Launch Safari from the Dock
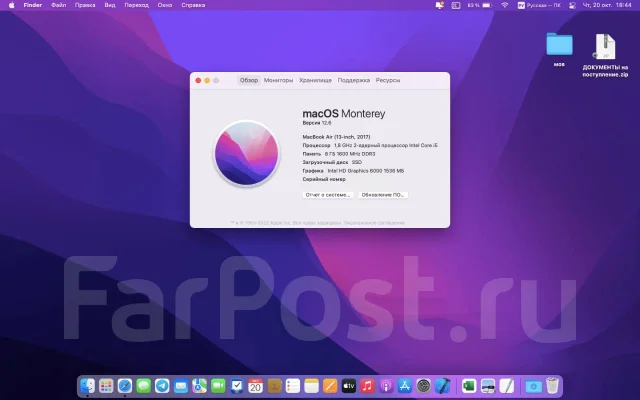The image size is (640, 400). tap(125, 386)
